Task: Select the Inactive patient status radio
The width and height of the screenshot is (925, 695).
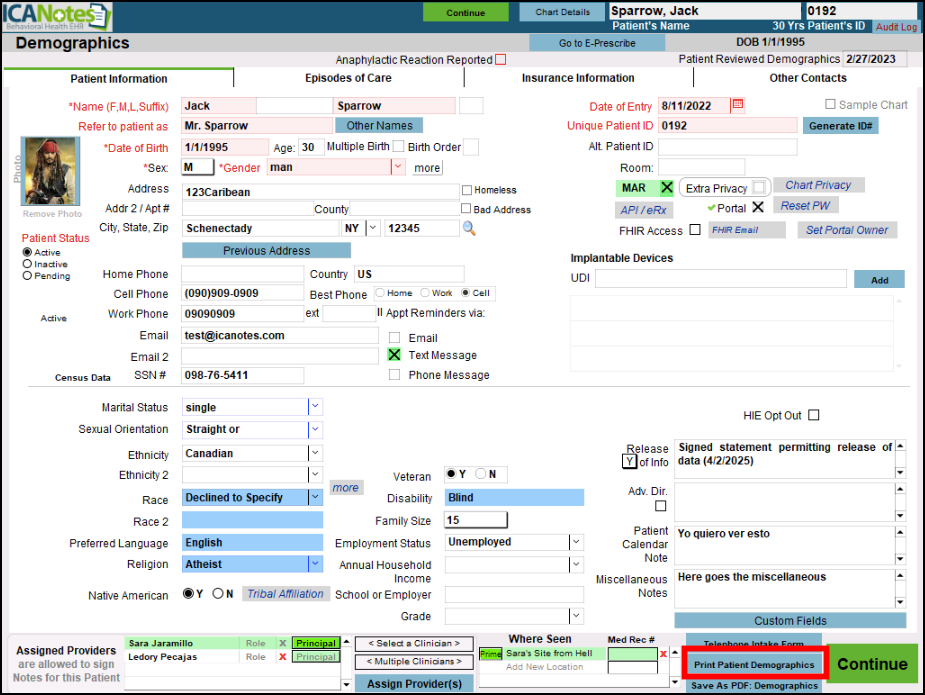Action: [27, 264]
